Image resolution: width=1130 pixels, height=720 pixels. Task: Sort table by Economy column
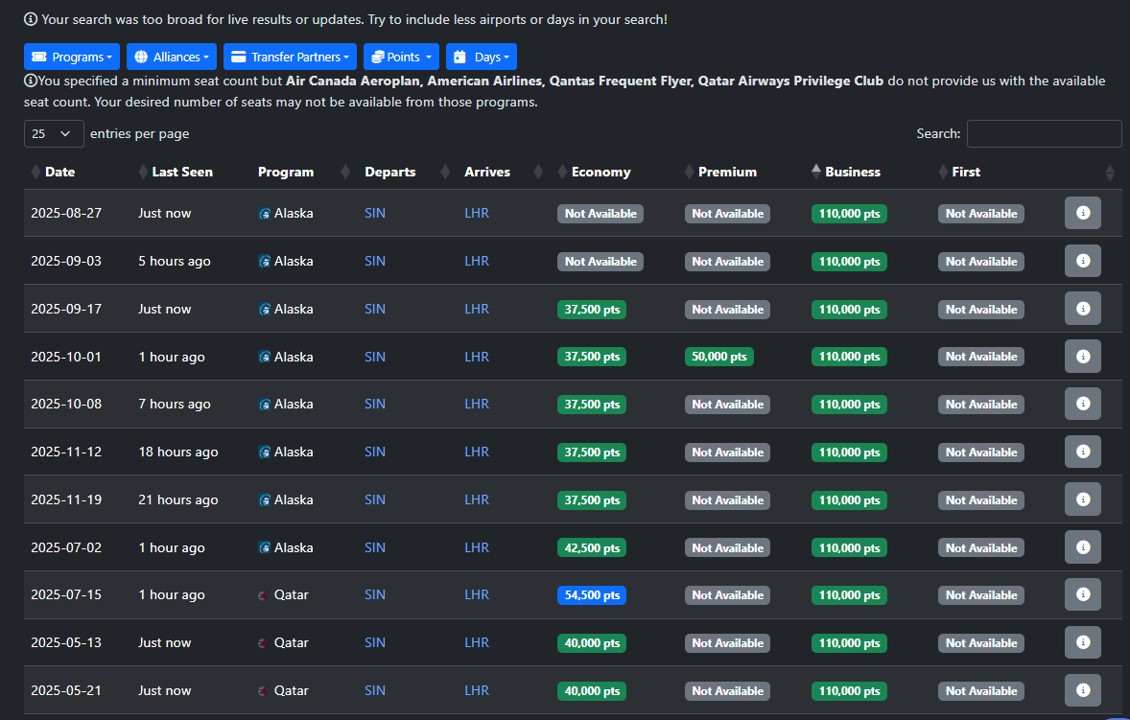coord(600,172)
